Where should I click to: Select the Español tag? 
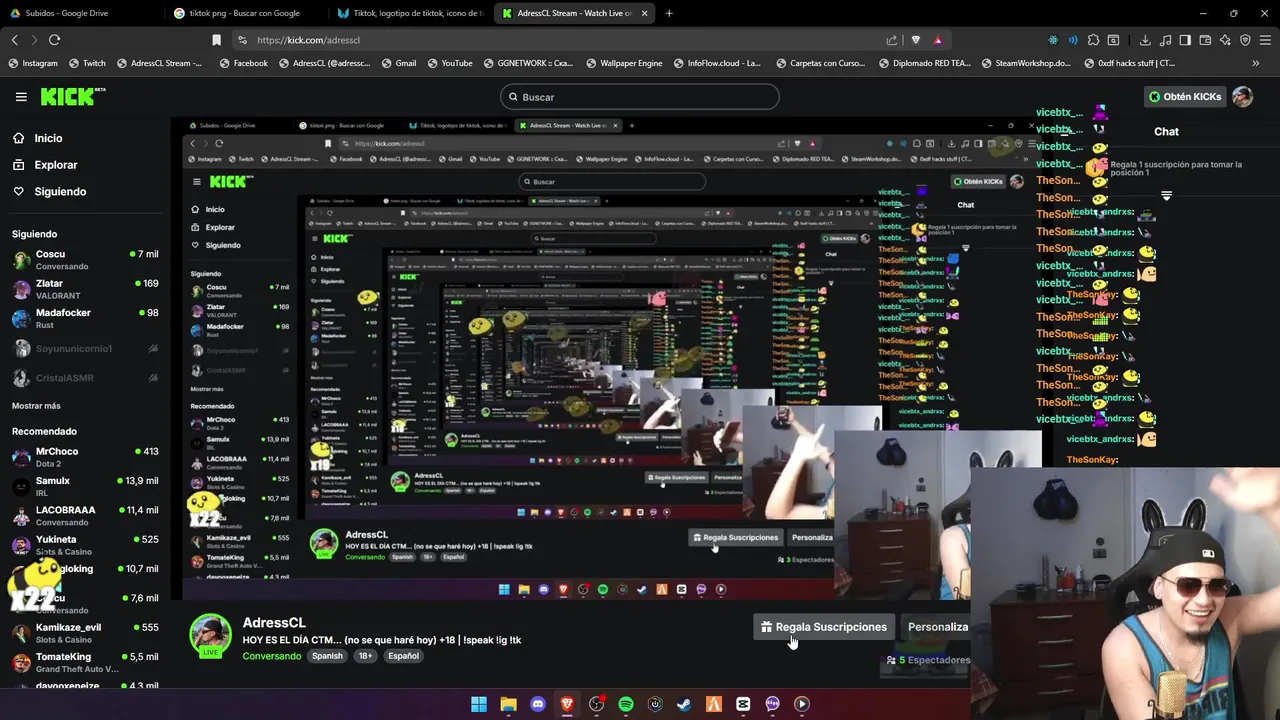(x=403, y=656)
